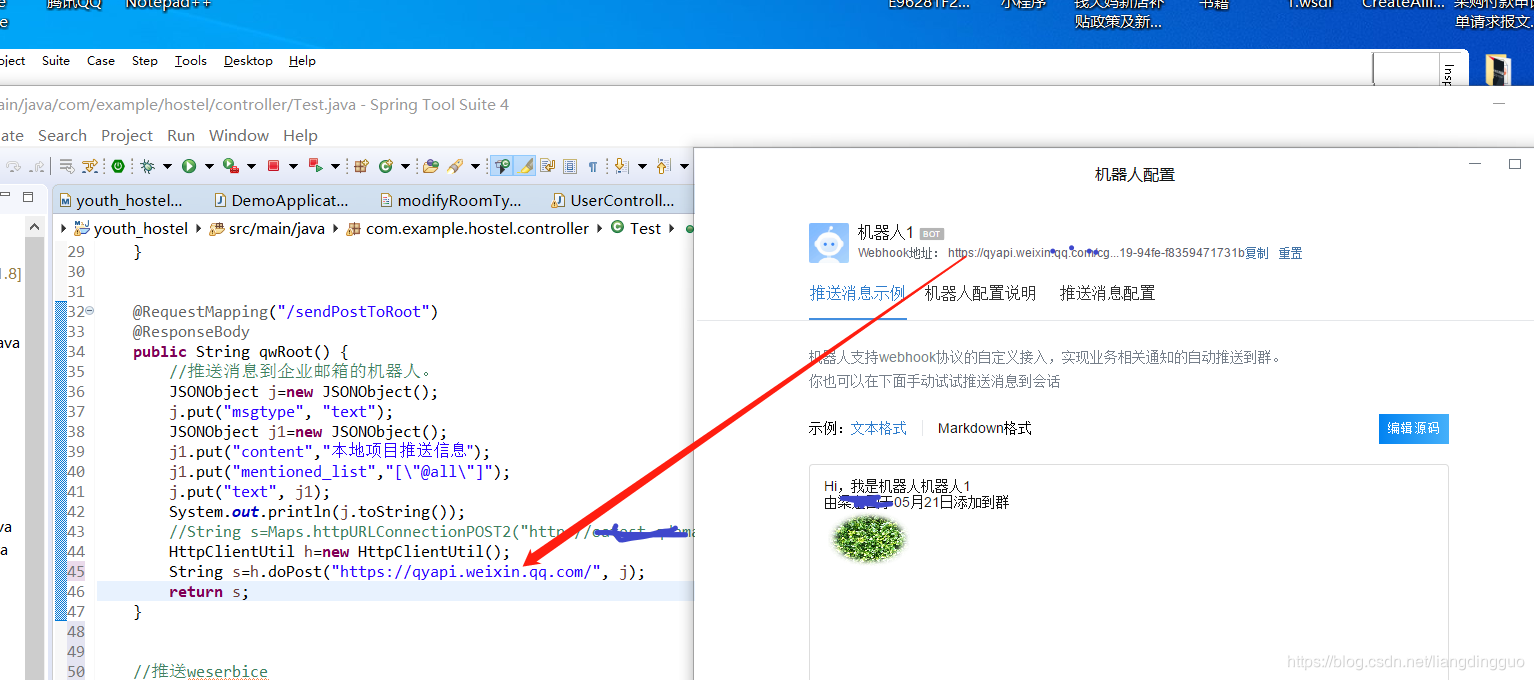The width and height of the screenshot is (1534, 680).
Task: Toggle the Mark Occurrences highlighter icon
Action: [x=524, y=166]
